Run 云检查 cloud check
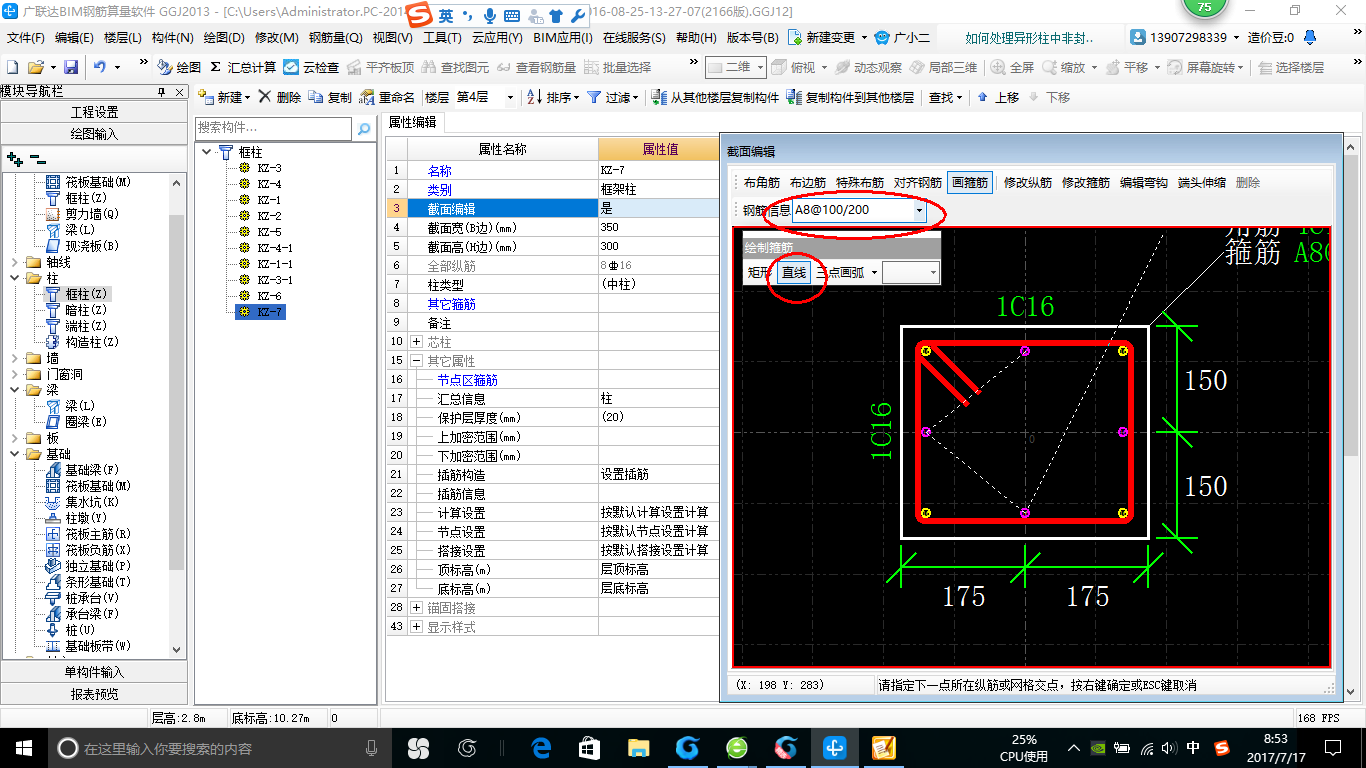The image size is (1366, 768). (312, 68)
